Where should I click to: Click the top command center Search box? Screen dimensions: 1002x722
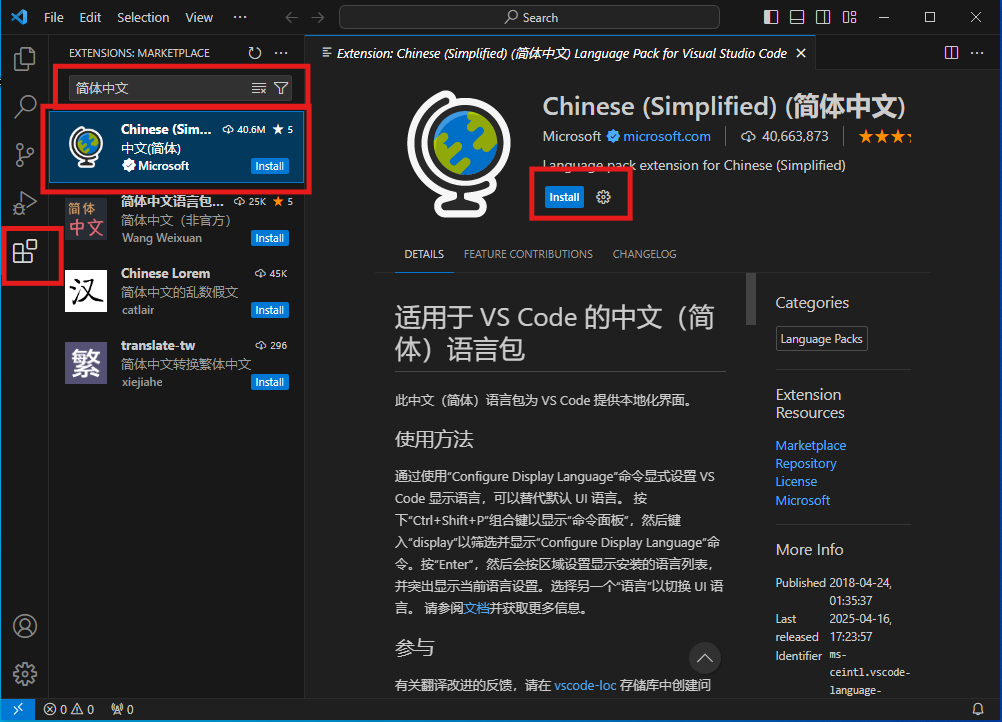[529, 17]
